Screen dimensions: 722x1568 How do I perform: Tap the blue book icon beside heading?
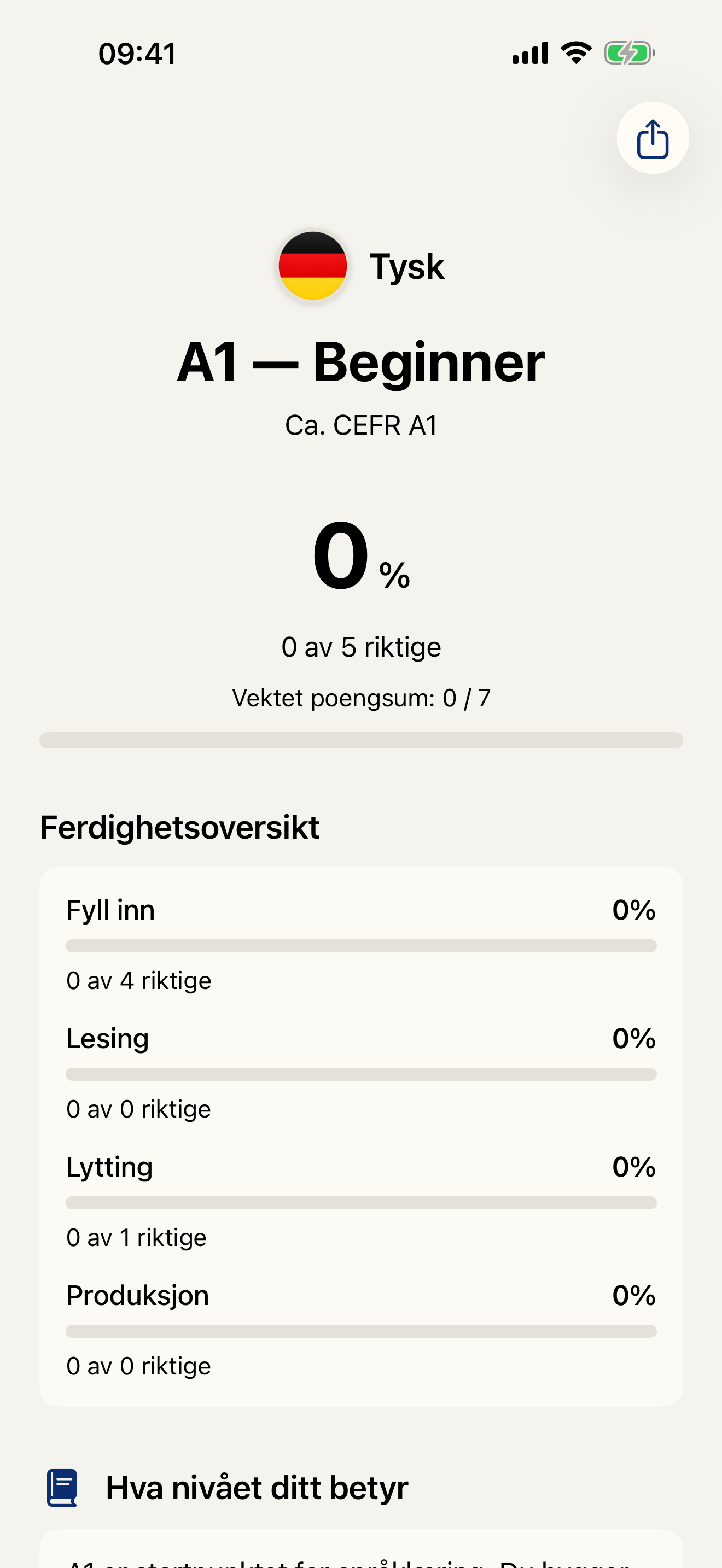[x=61, y=1489]
